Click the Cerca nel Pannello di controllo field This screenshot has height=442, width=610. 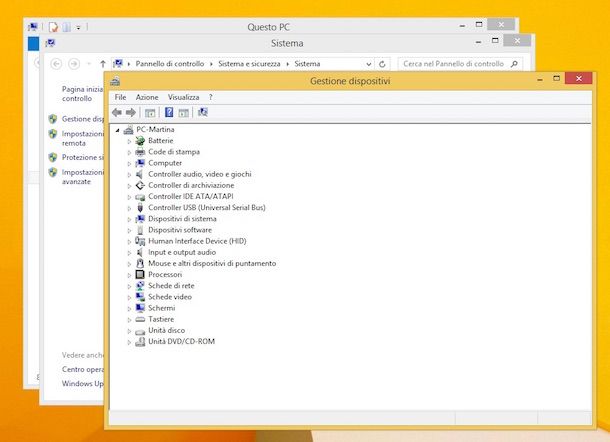tap(460, 64)
